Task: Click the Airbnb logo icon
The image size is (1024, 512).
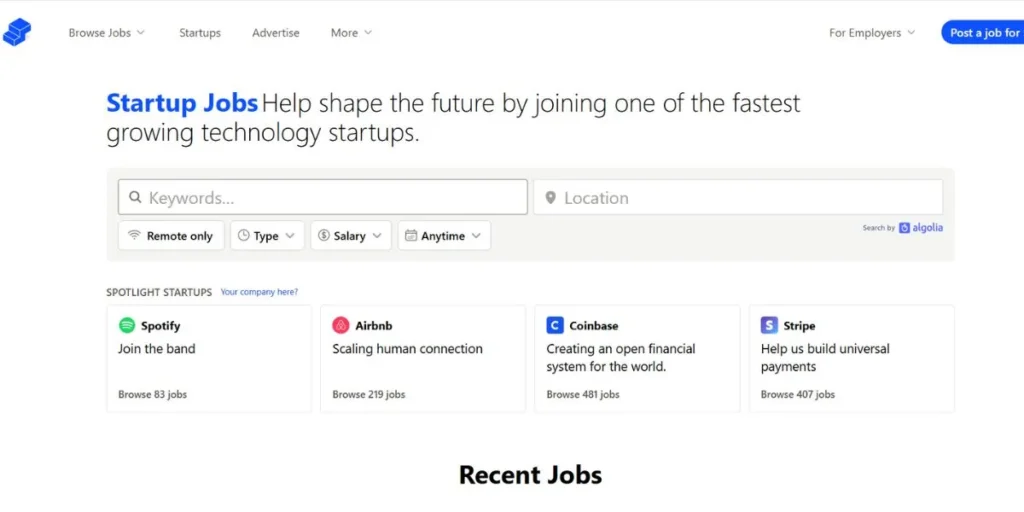Action: [341, 325]
